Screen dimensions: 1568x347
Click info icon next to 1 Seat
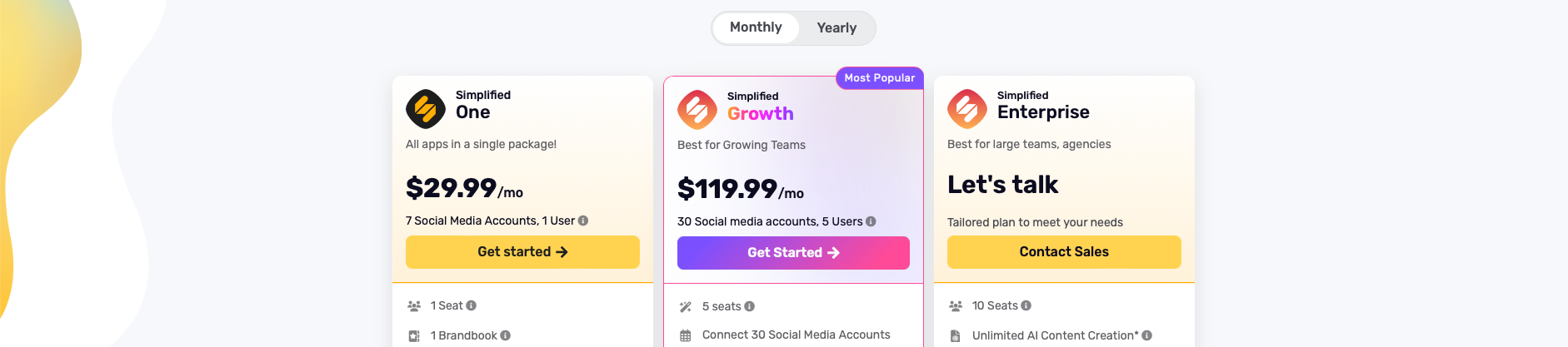click(x=472, y=305)
